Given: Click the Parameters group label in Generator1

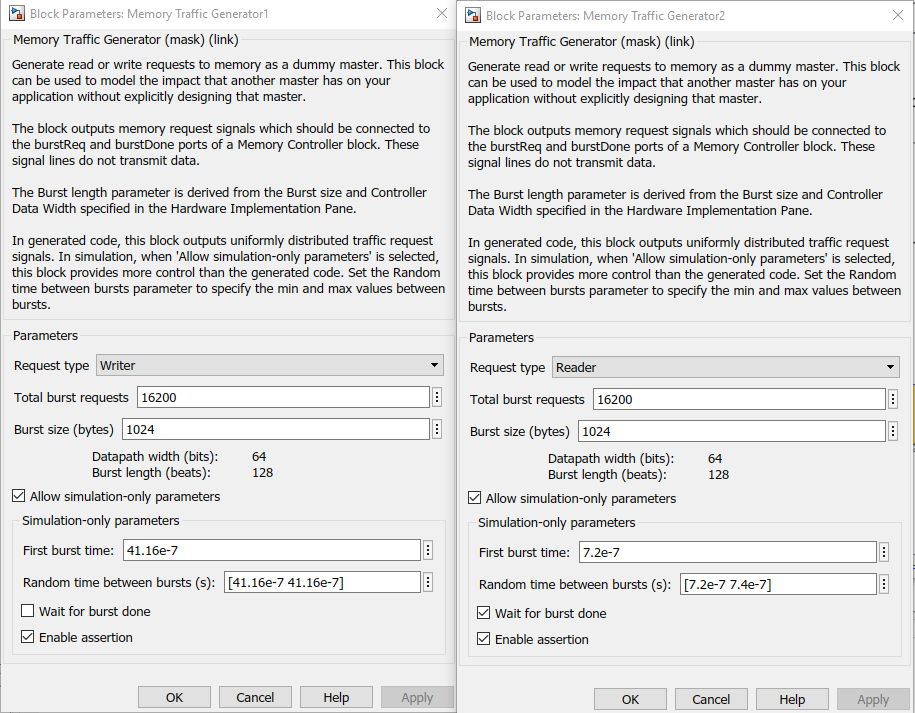Looking at the screenshot, I should [x=45, y=335].
